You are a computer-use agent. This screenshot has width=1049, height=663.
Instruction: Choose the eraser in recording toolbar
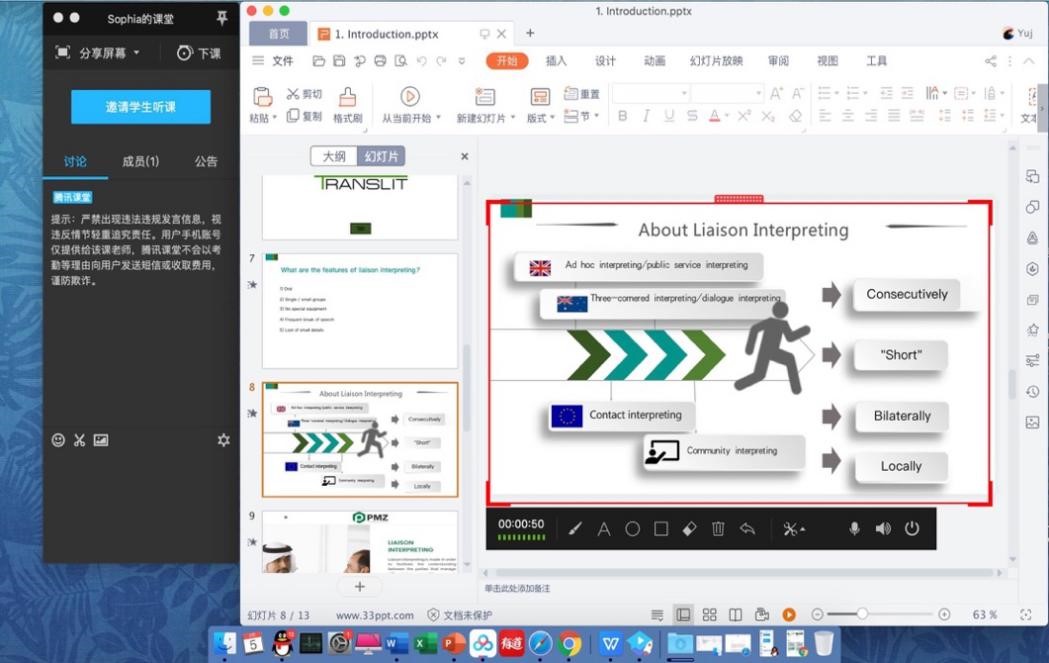[689, 529]
